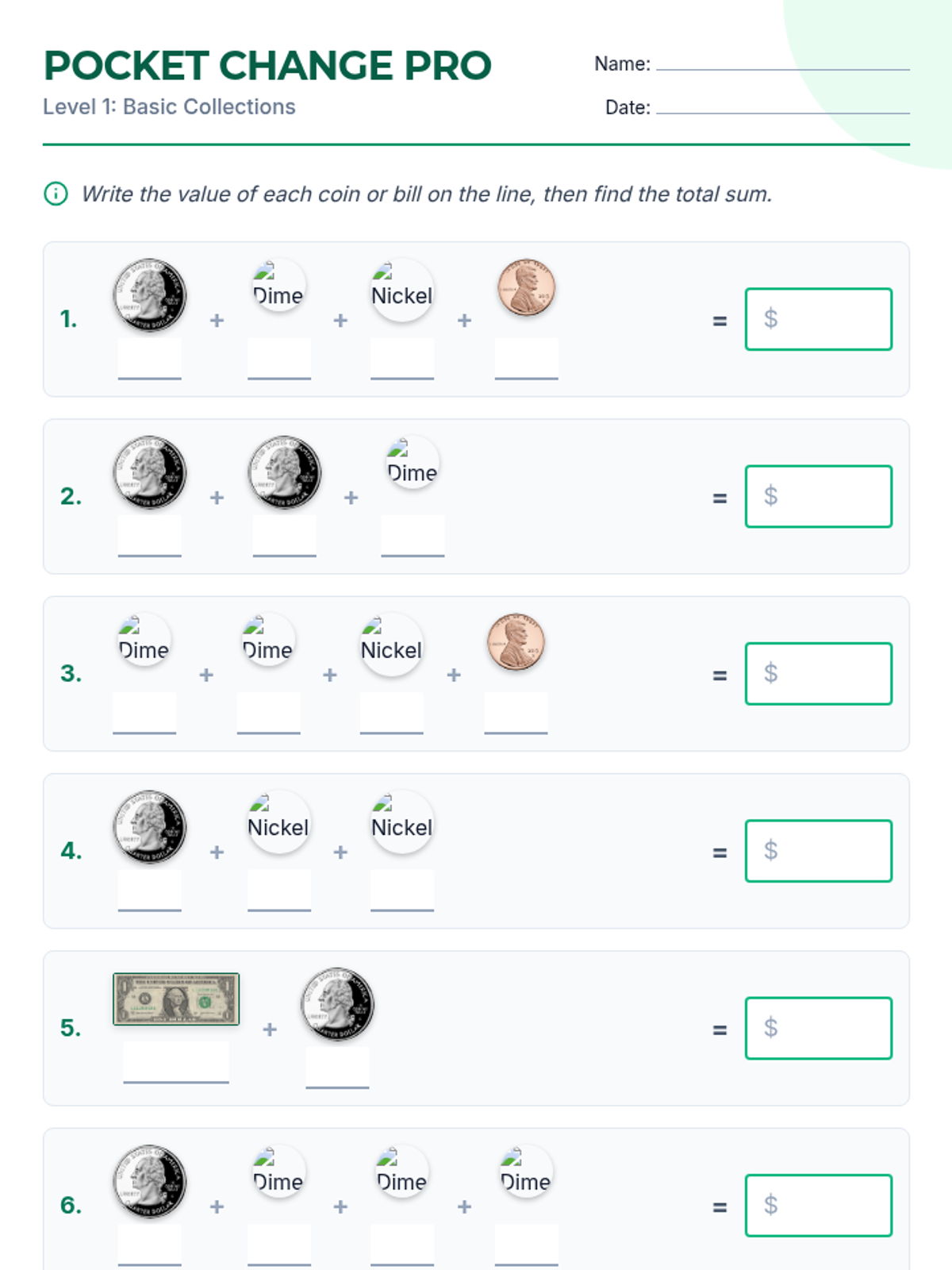Click the last Dime in problem 6
Viewport: 952px width, 1270px height.
pos(526,1173)
